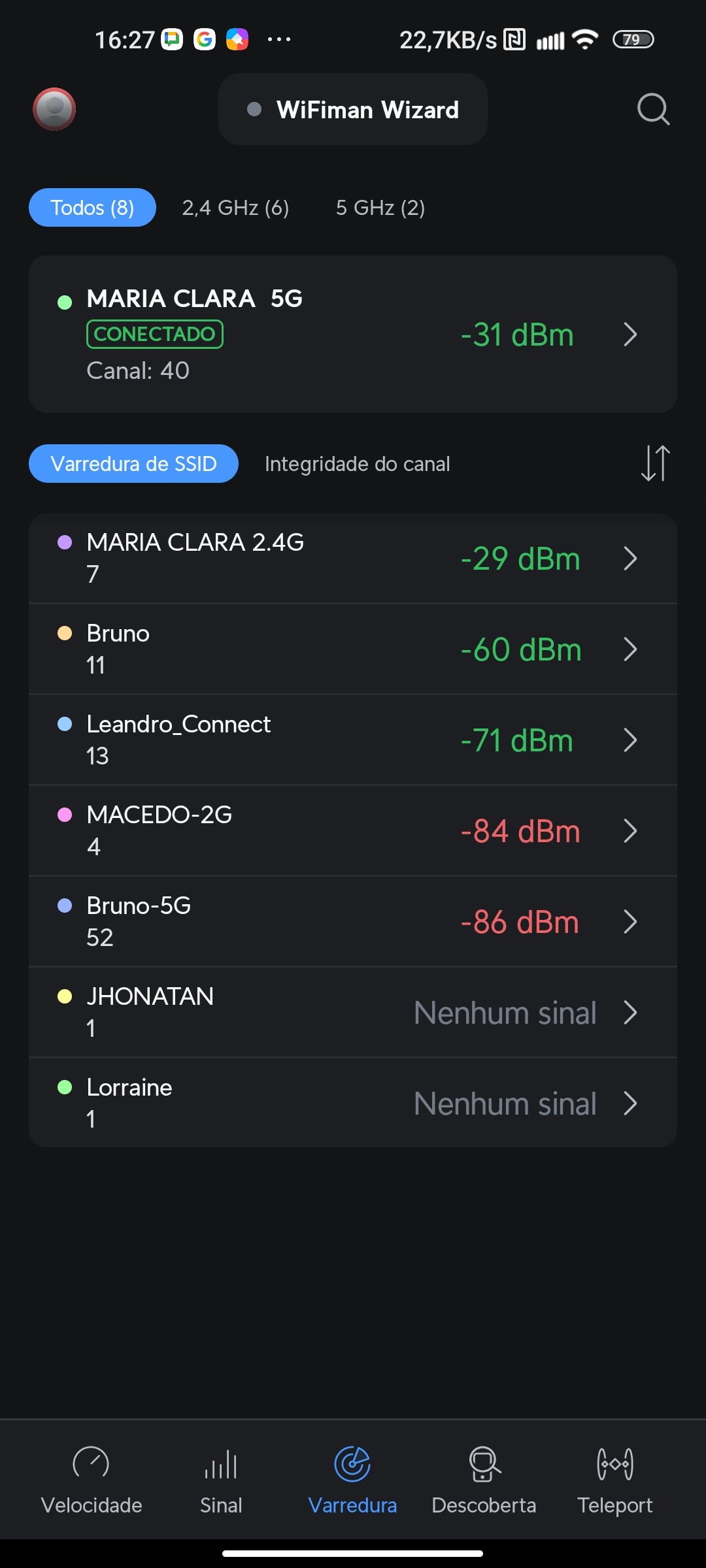Viewport: 706px width, 1568px height.
Task: Open the search magnifier icon
Action: click(653, 109)
